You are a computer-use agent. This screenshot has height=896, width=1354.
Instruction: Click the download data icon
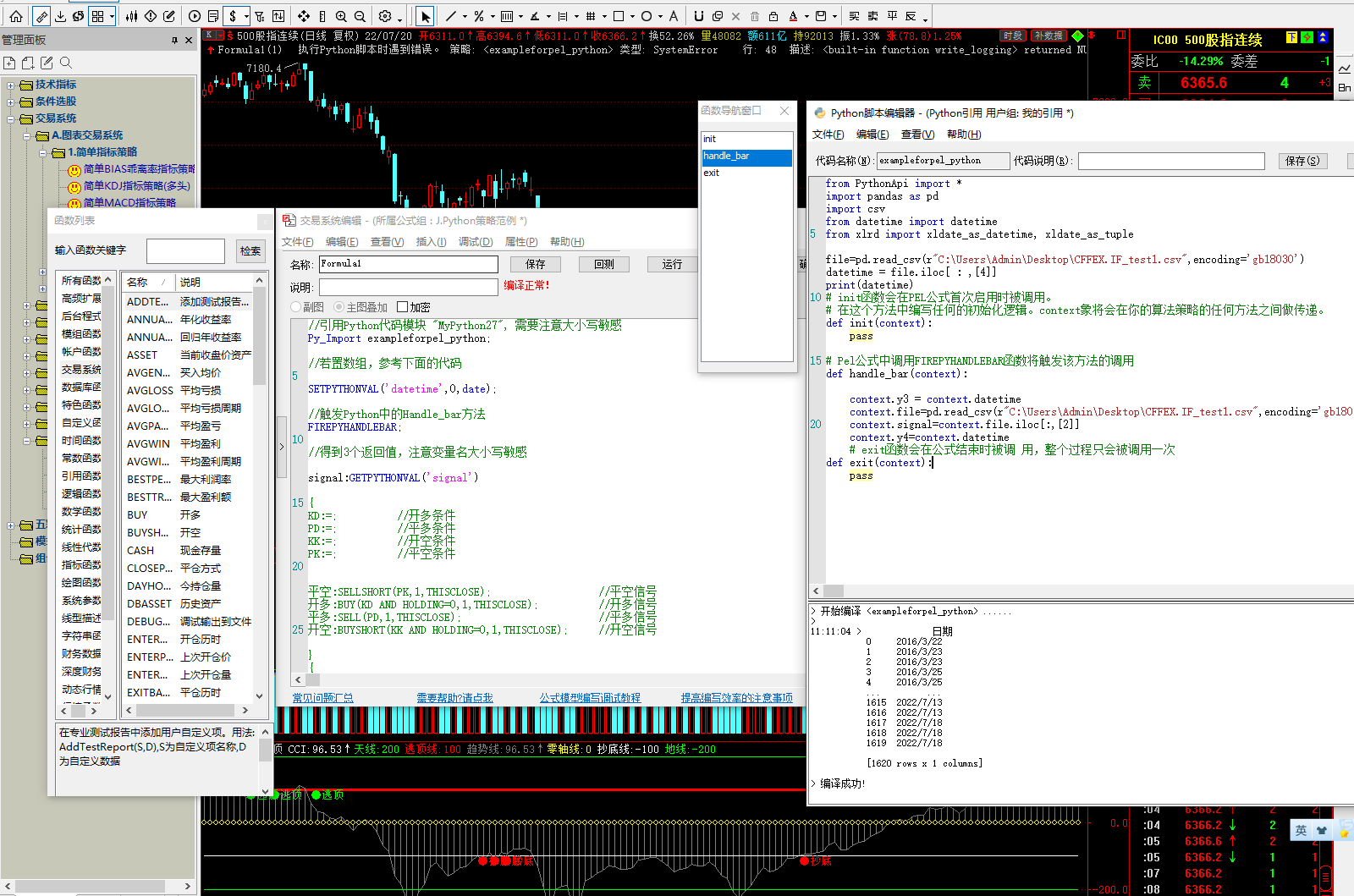coord(61,16)
